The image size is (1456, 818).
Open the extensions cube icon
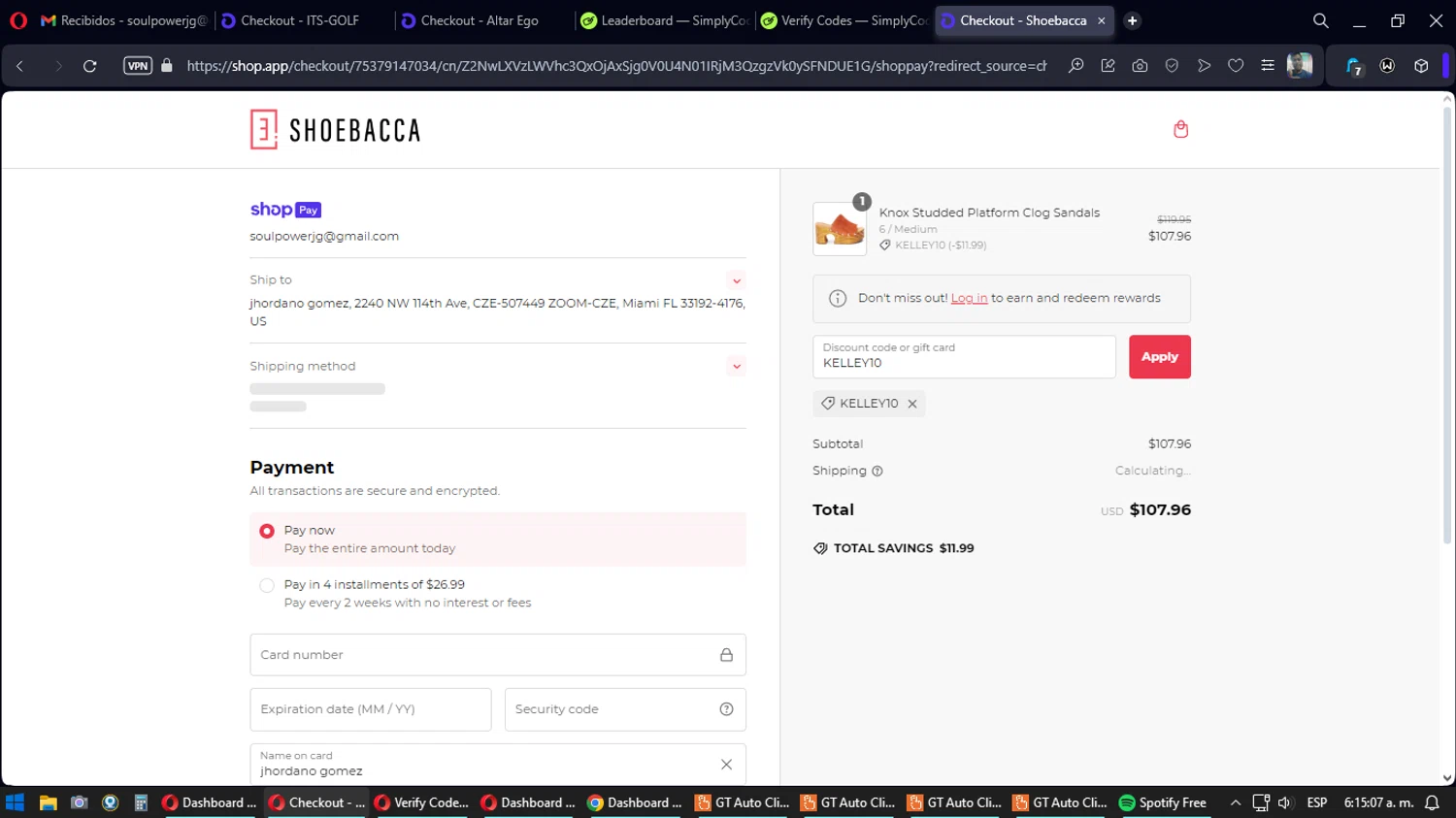1421,66
